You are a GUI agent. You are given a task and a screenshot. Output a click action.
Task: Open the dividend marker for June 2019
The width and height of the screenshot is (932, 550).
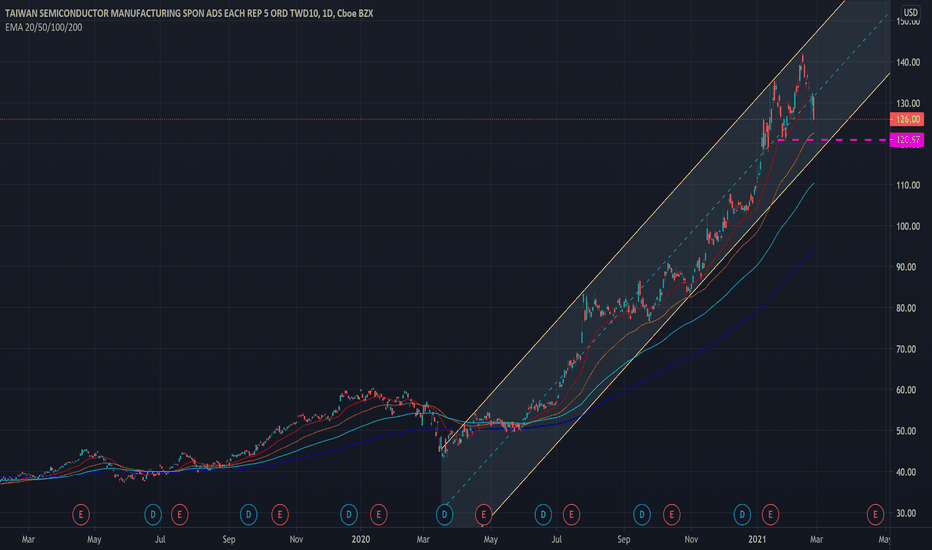153,514
